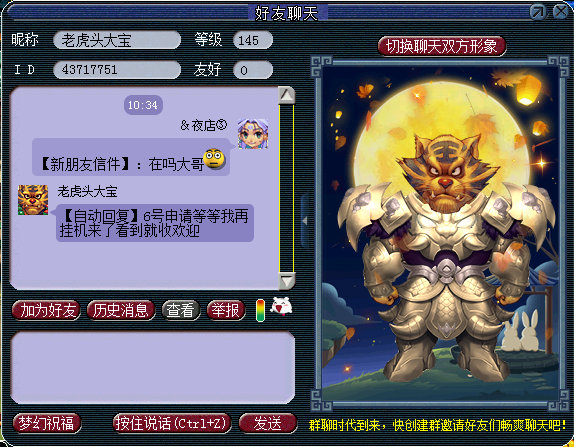574x447 pixels.
Task: Click 加为好友 to add friend
Action: [x=46, y=310]
